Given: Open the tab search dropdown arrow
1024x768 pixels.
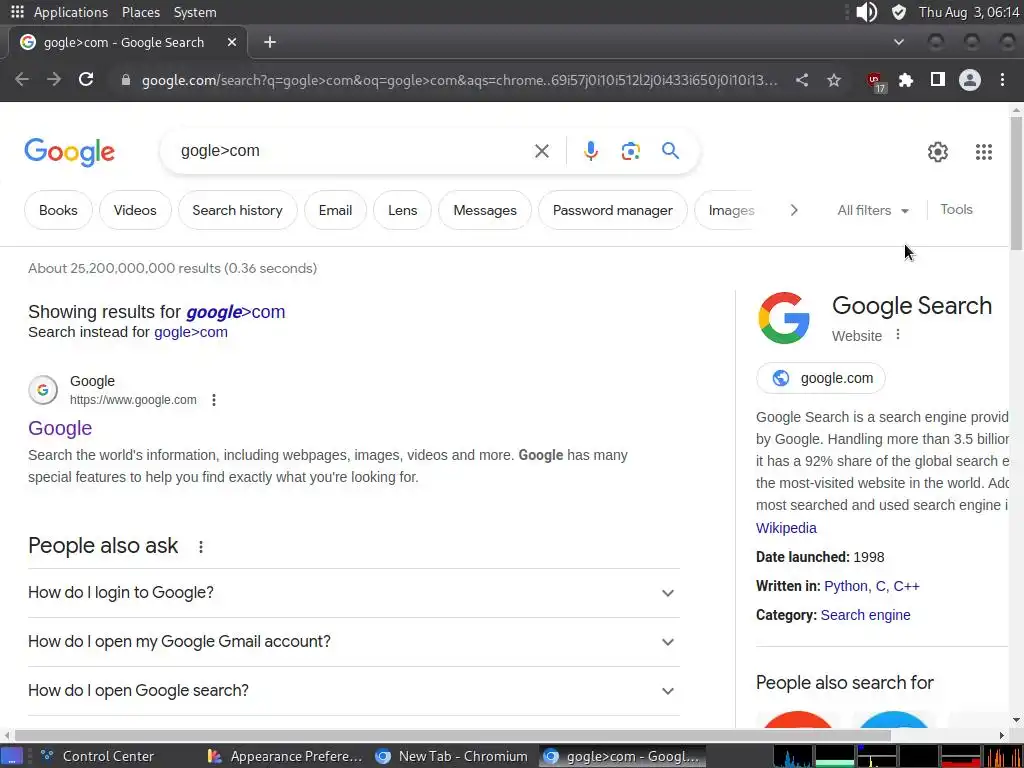Looking at the screenshot, I should pos(899,42).
